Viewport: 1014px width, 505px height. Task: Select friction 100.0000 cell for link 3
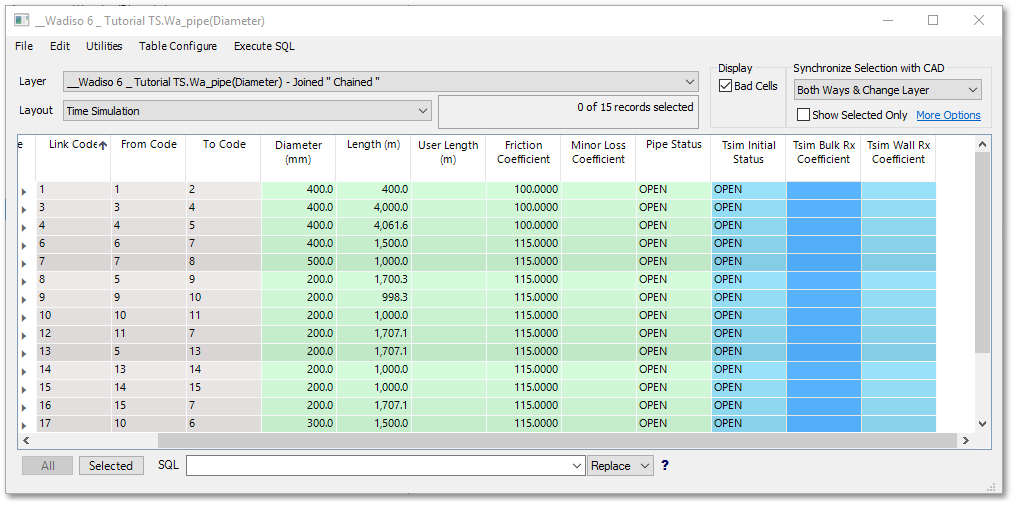[523, 208]
